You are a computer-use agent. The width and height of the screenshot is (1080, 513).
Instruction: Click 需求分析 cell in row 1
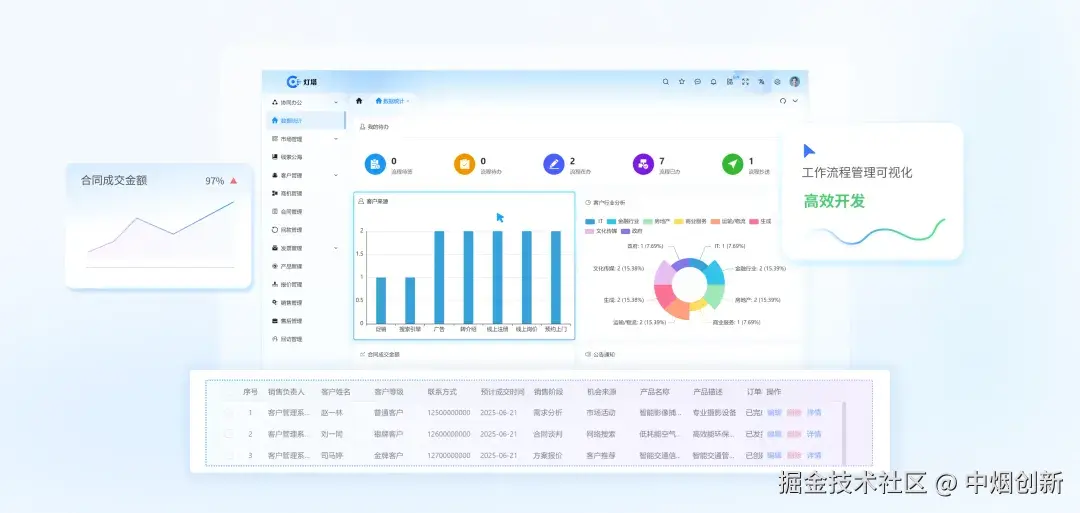point(548,412)
